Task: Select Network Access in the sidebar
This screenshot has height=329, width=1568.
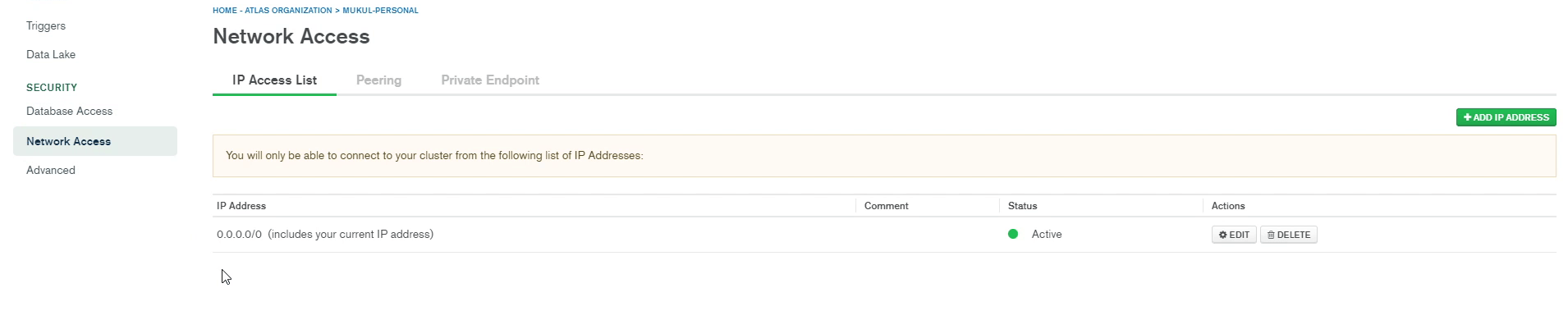Action: (x=68, y=141)
